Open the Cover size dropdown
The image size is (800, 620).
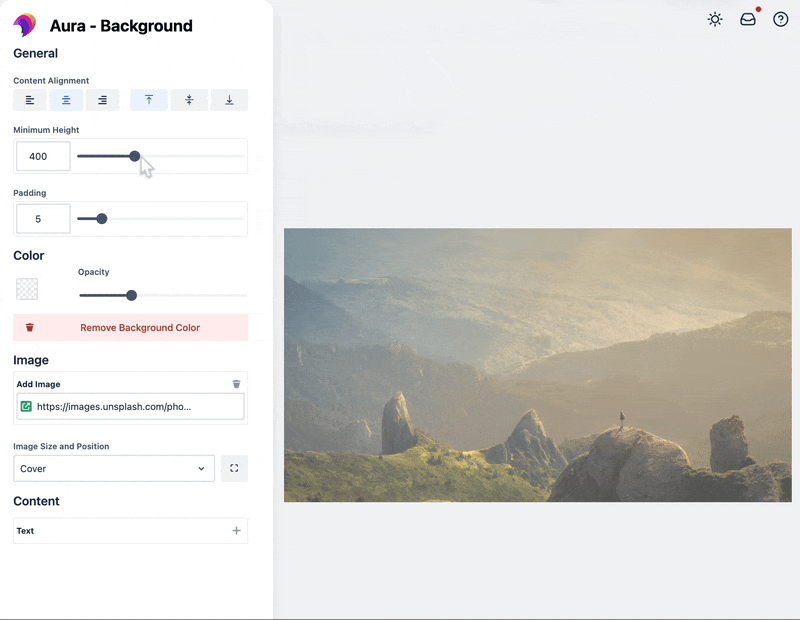point(114,468)
